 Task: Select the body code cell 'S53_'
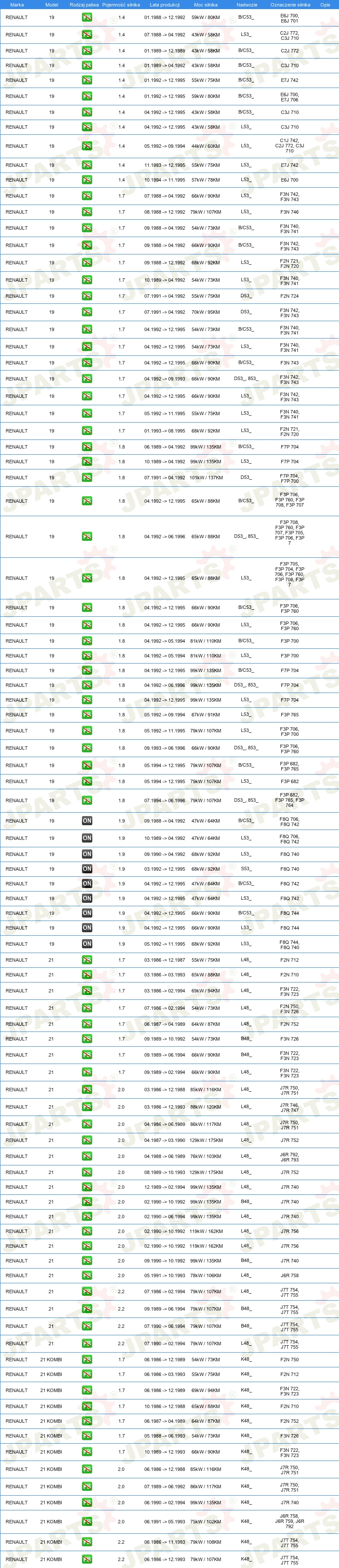click(246, 869)
